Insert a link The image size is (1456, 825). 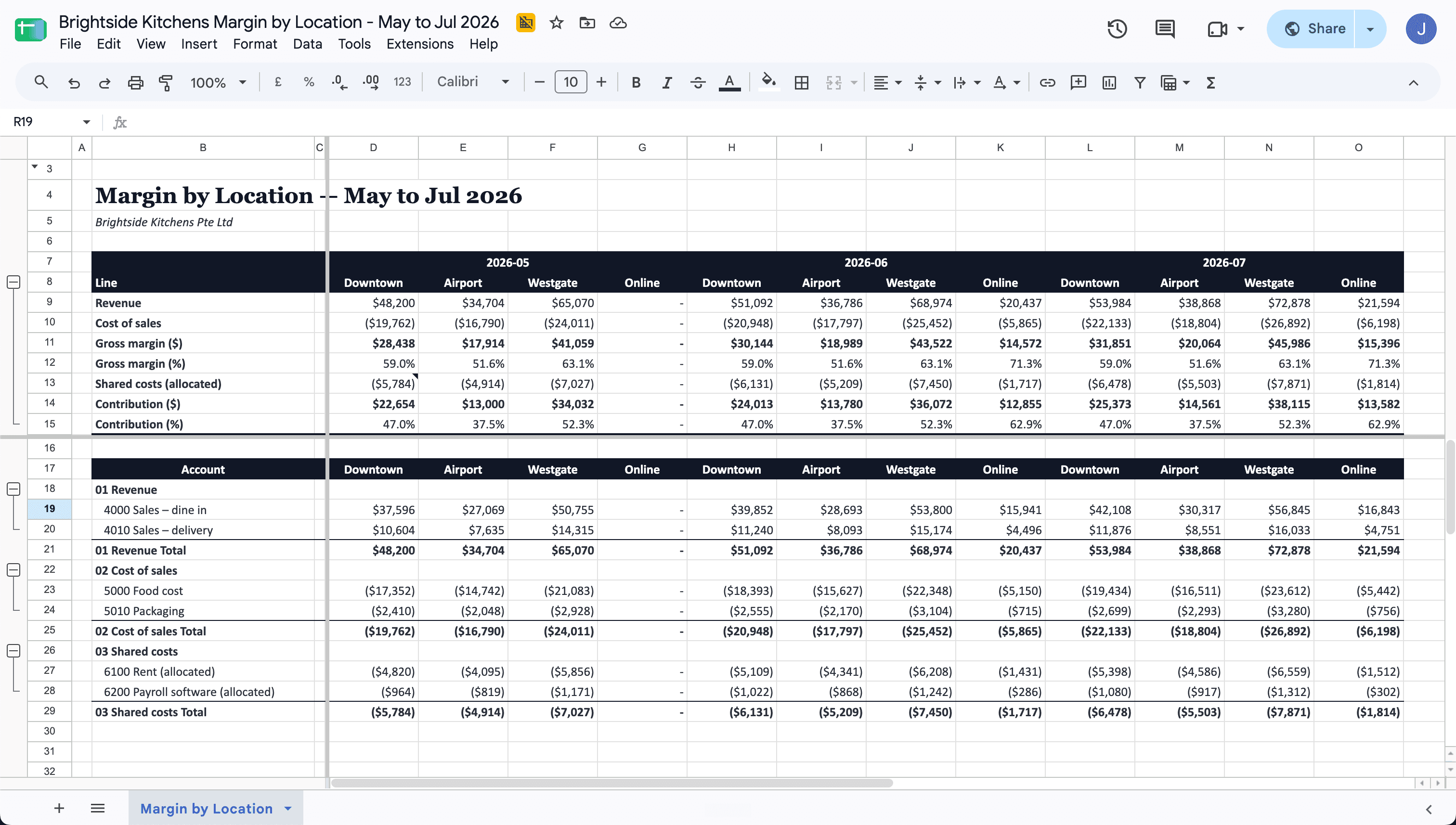coord(1047,83)
